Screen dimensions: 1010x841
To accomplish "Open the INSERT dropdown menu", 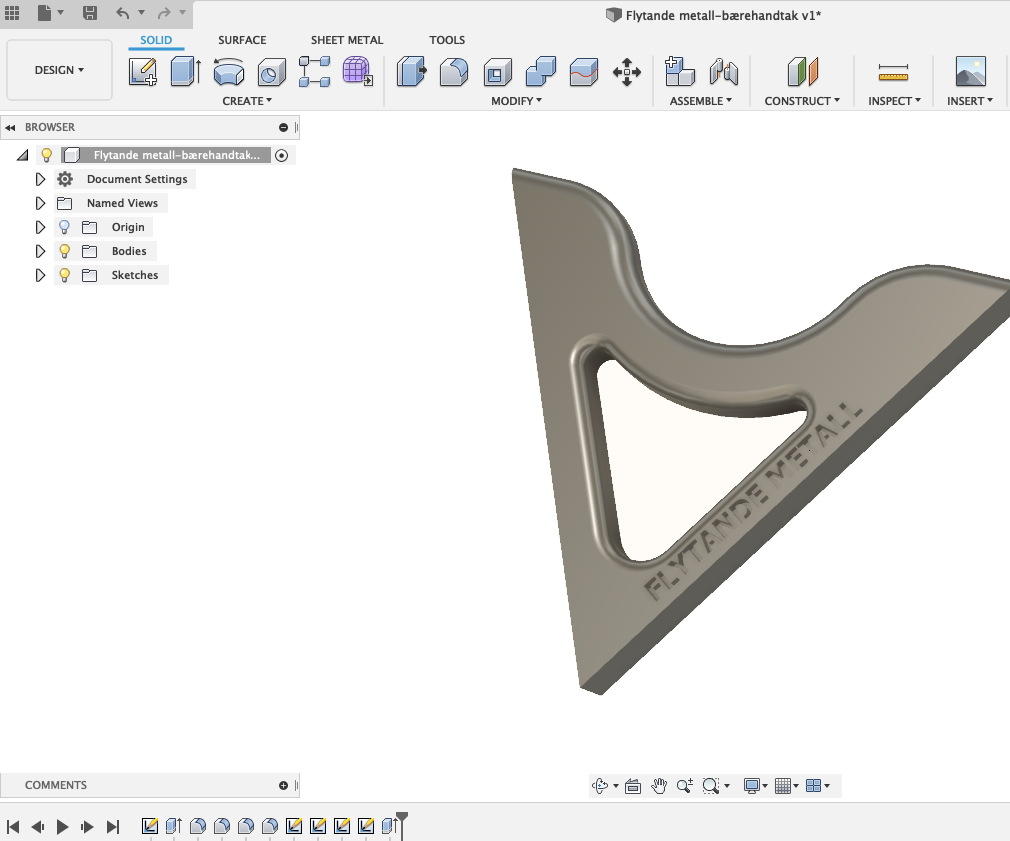I will click(969, 101).
